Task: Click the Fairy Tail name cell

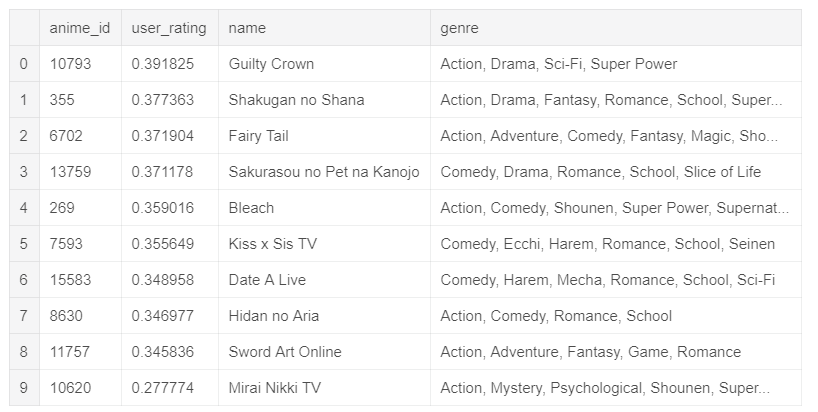Action: 258,136
